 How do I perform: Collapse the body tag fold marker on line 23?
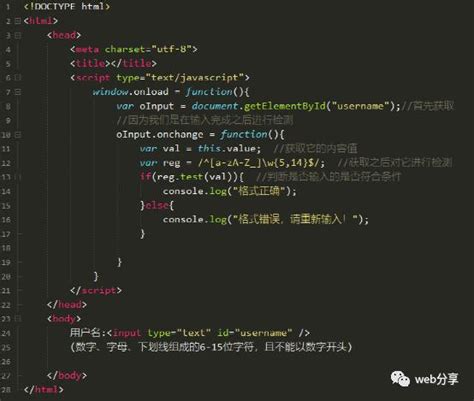point(18,319)
